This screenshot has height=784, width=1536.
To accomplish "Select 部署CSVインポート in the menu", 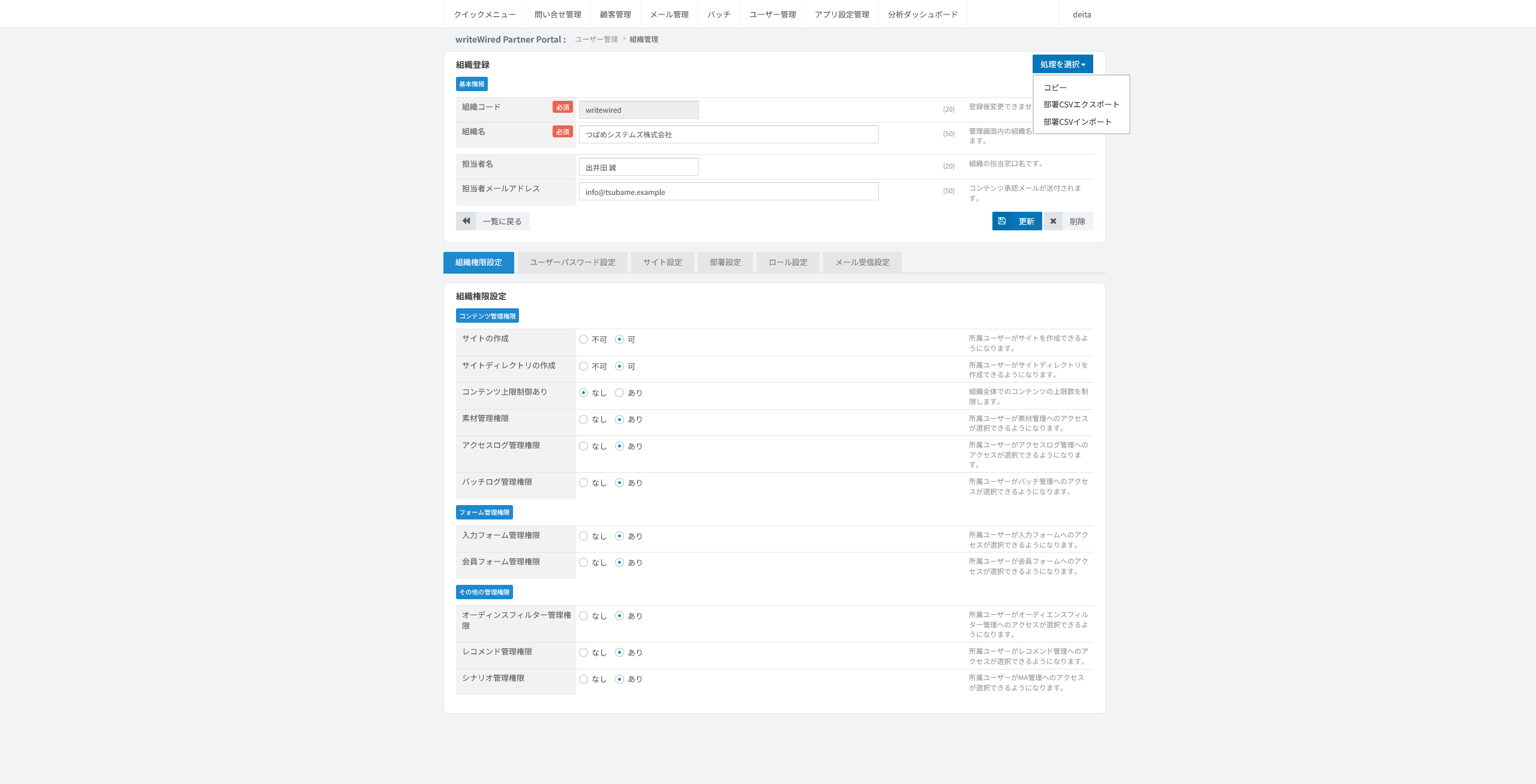I will pyautogui.click(x=1078, y=122).
